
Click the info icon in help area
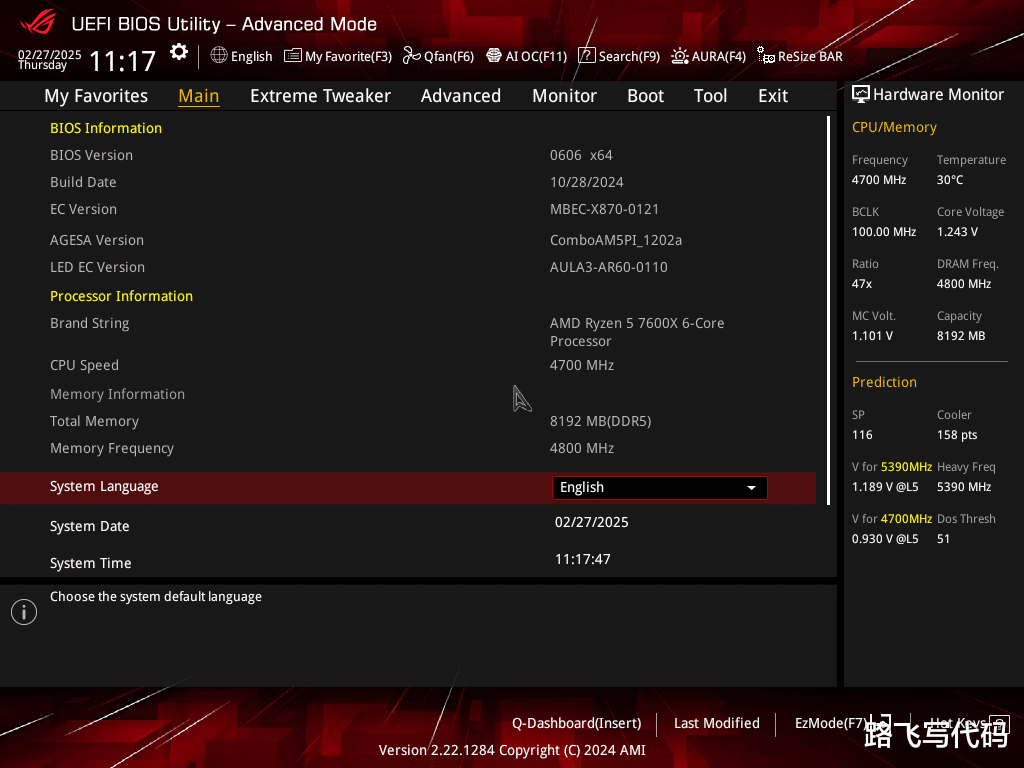[x=24, y=612]
